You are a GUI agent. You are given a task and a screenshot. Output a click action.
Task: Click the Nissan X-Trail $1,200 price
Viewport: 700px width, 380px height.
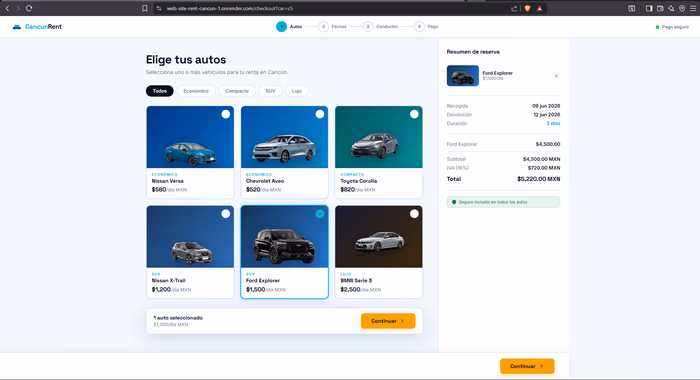click(161, 289)
